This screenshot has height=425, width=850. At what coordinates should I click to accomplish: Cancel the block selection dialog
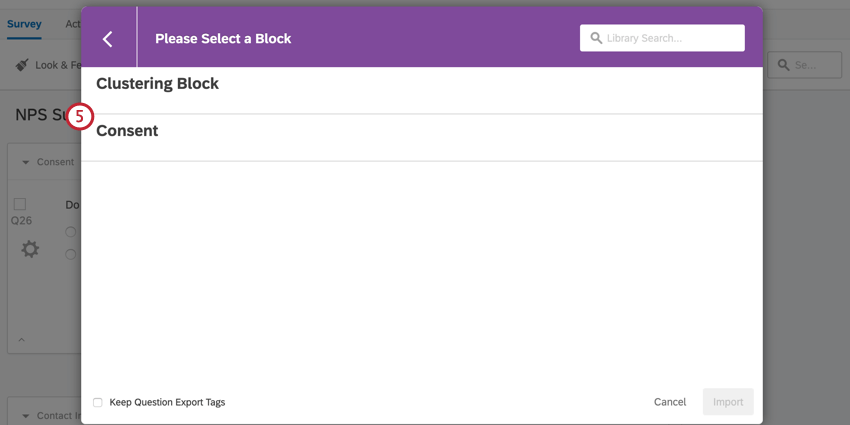(670, 402)
